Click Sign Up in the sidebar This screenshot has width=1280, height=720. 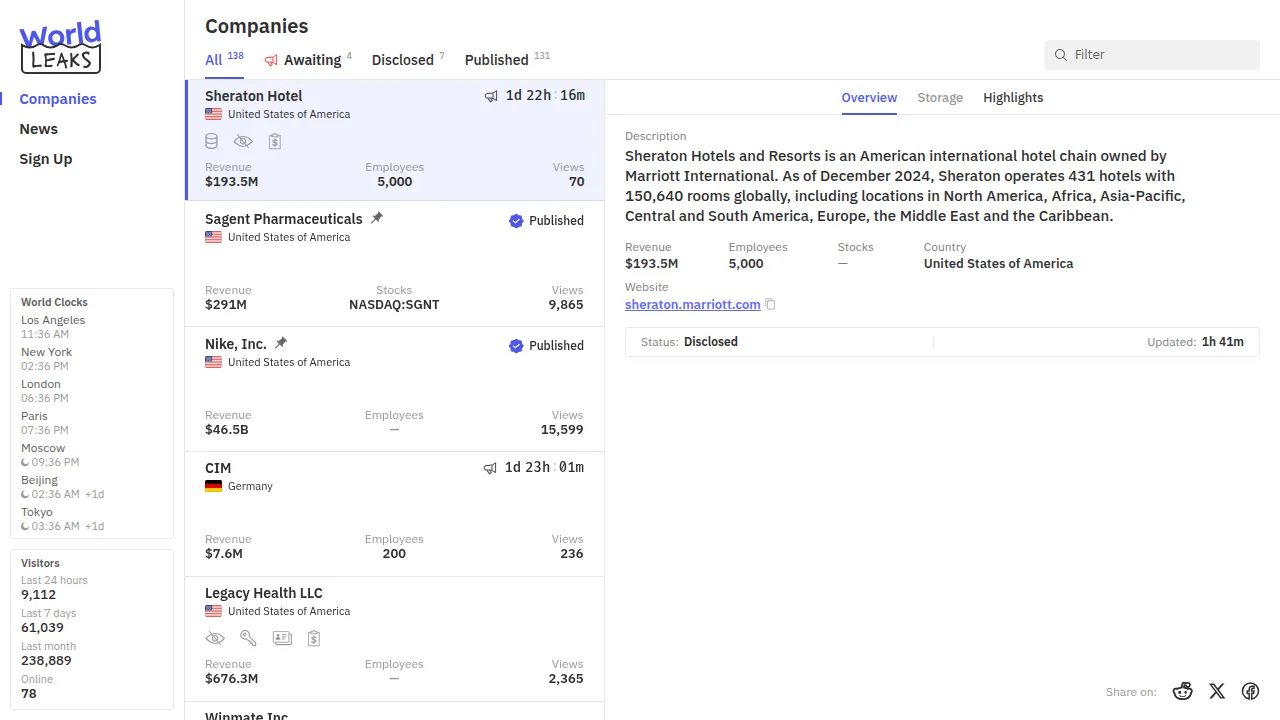[x=46, y=159]
